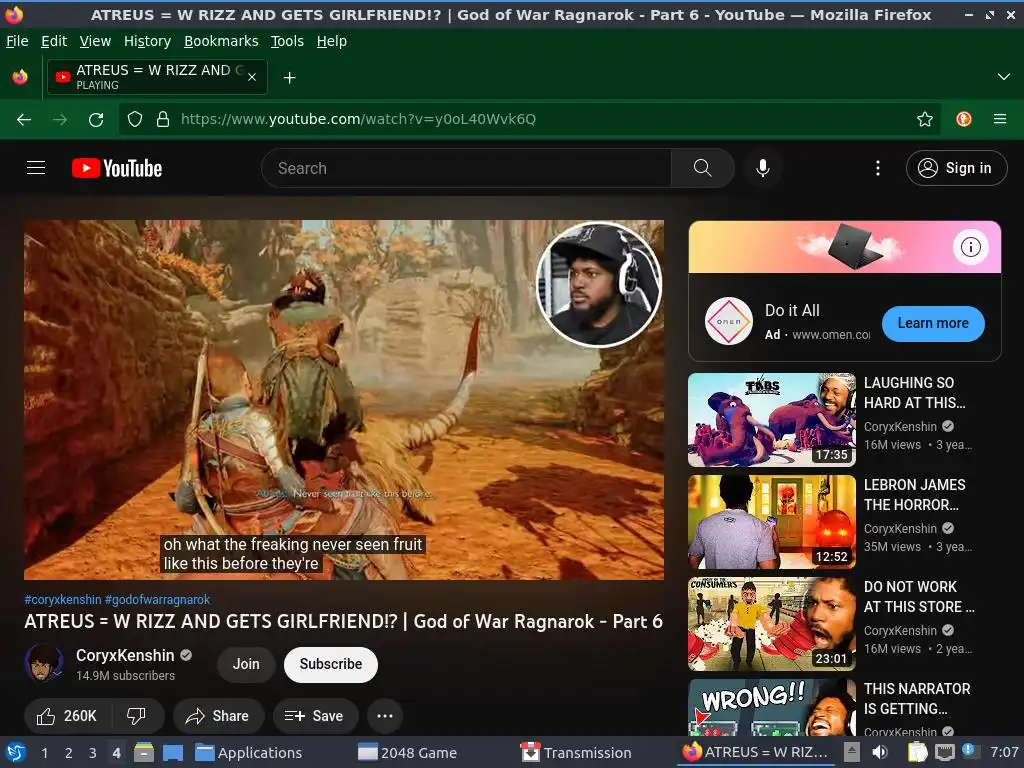Open the YouTube hamburger guide menu
Image resolution: width=1024 pixels, height=768 pixels.
36,168
